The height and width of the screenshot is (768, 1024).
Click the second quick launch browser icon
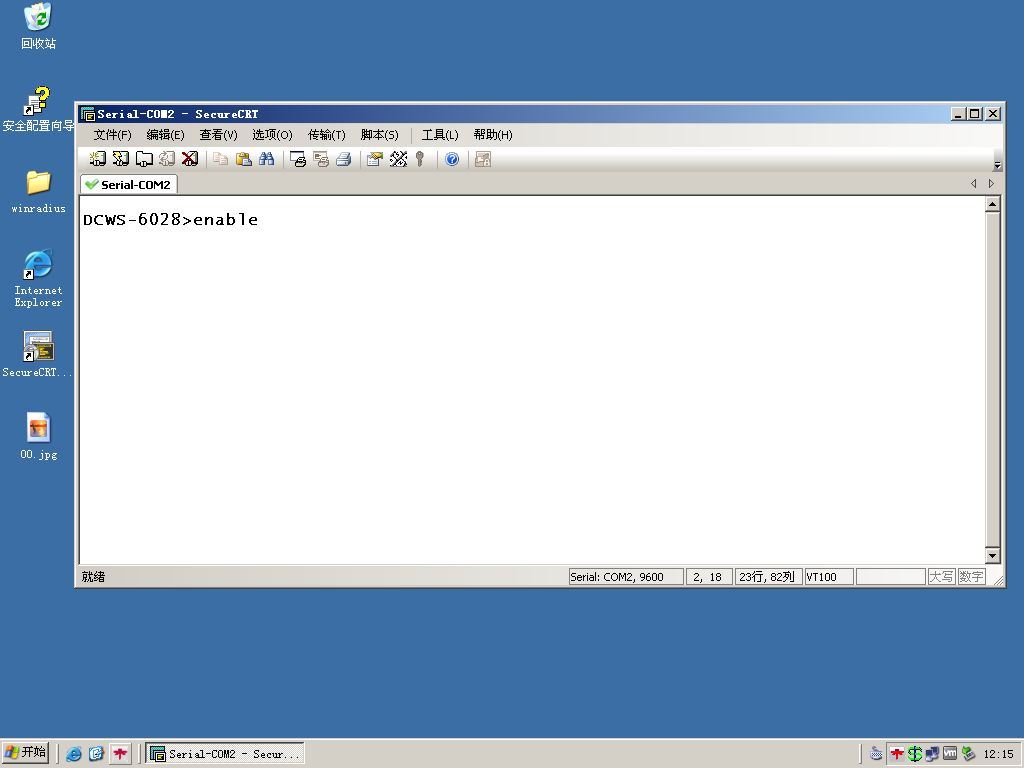96,754
